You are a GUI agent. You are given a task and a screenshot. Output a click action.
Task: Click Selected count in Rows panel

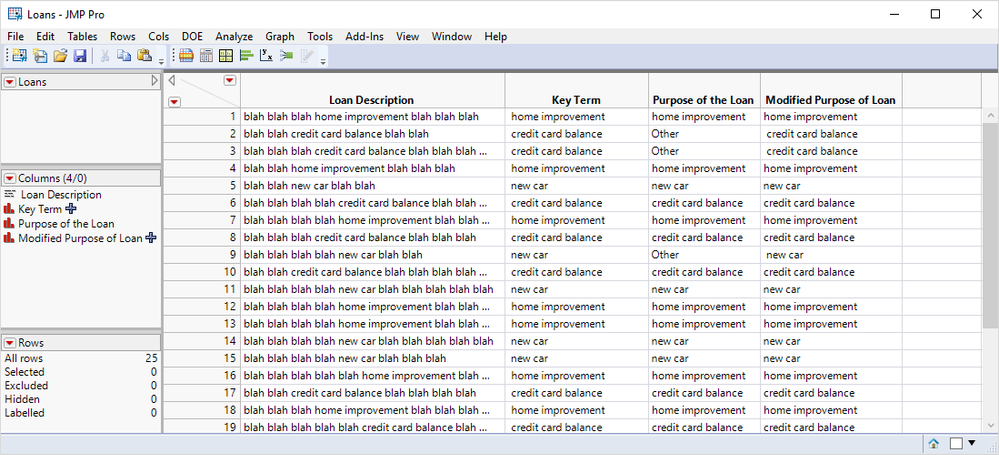(80, 372)
